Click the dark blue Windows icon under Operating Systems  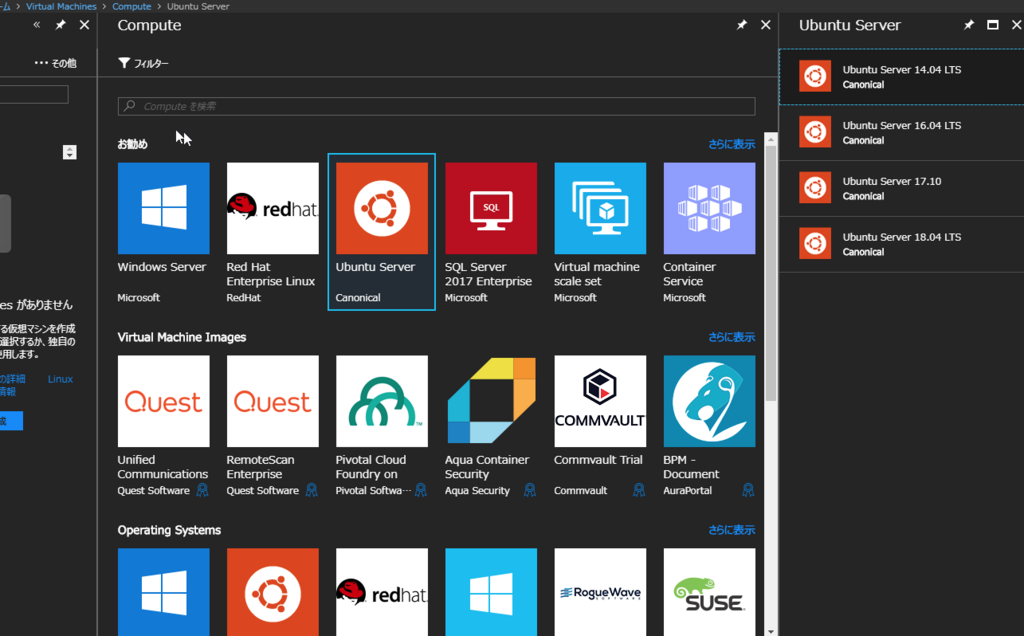[x=163, y=592]
